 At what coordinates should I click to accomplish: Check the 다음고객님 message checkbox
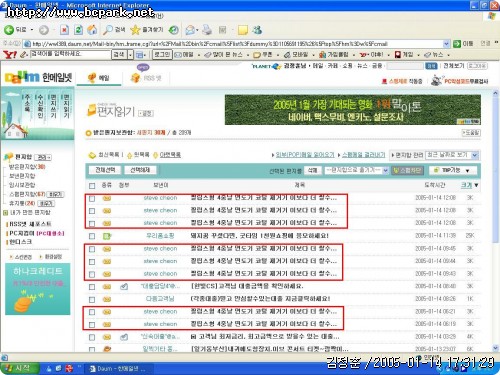tap(92, 299)
